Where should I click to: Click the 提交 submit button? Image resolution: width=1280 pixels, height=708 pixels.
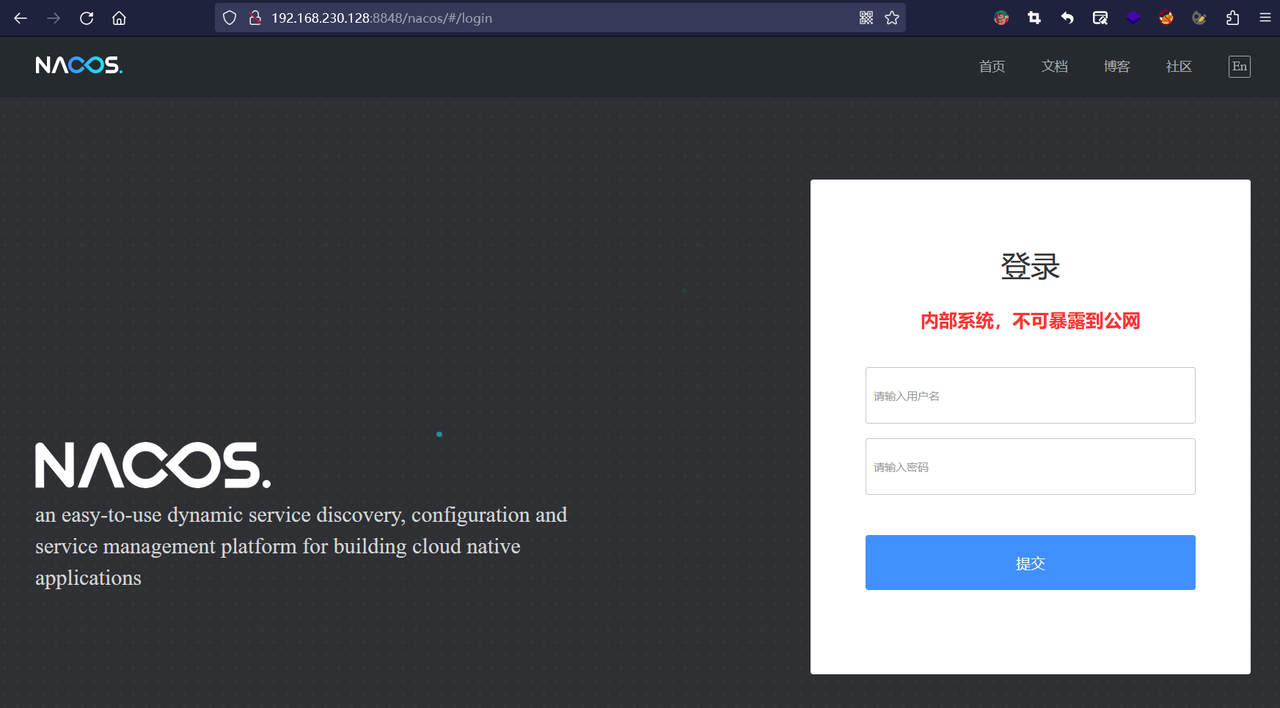pos(1030,562)
